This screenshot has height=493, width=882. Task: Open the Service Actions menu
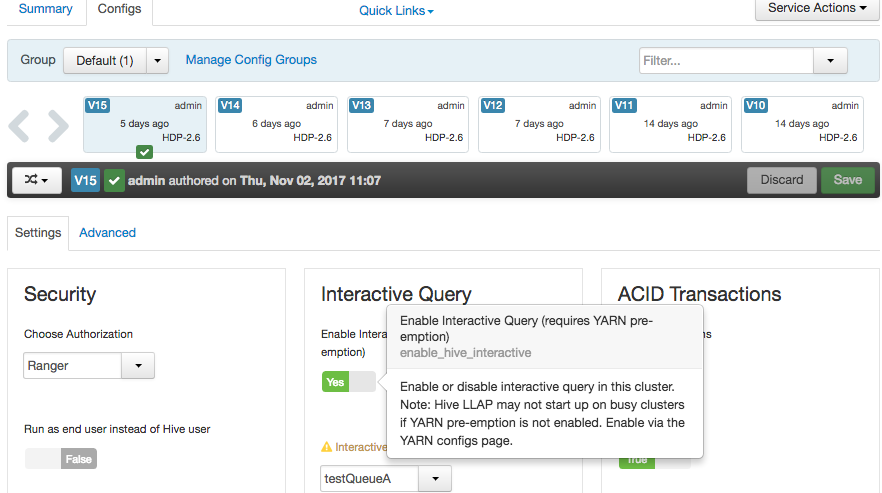(x=817, y=8)
